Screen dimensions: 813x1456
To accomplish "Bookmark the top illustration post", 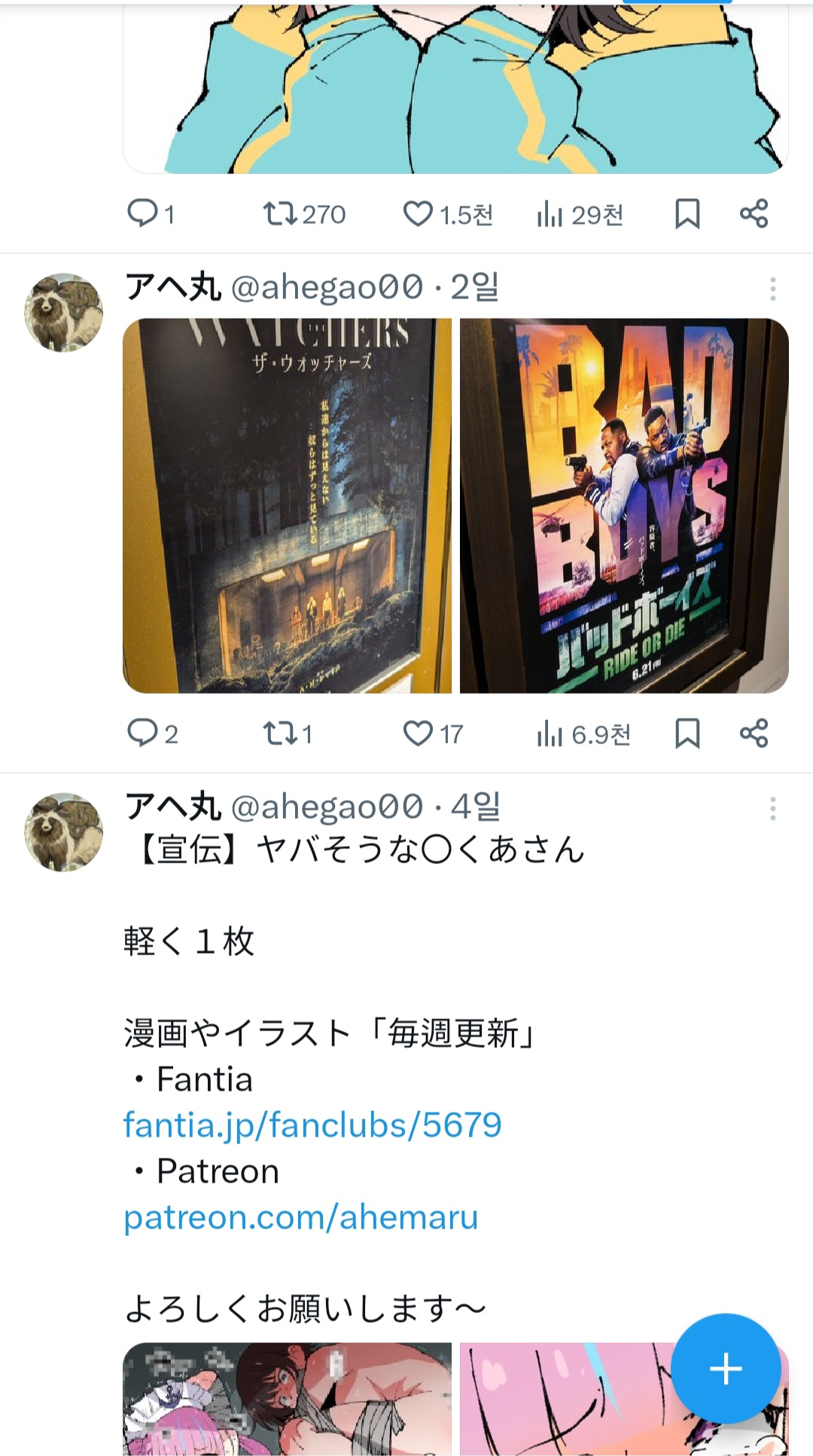I will (x=687, y=214).
